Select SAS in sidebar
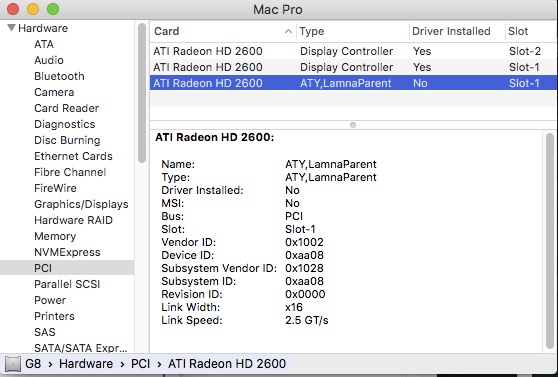The width and height of the screenshot is (558, 377). [45, 332]
